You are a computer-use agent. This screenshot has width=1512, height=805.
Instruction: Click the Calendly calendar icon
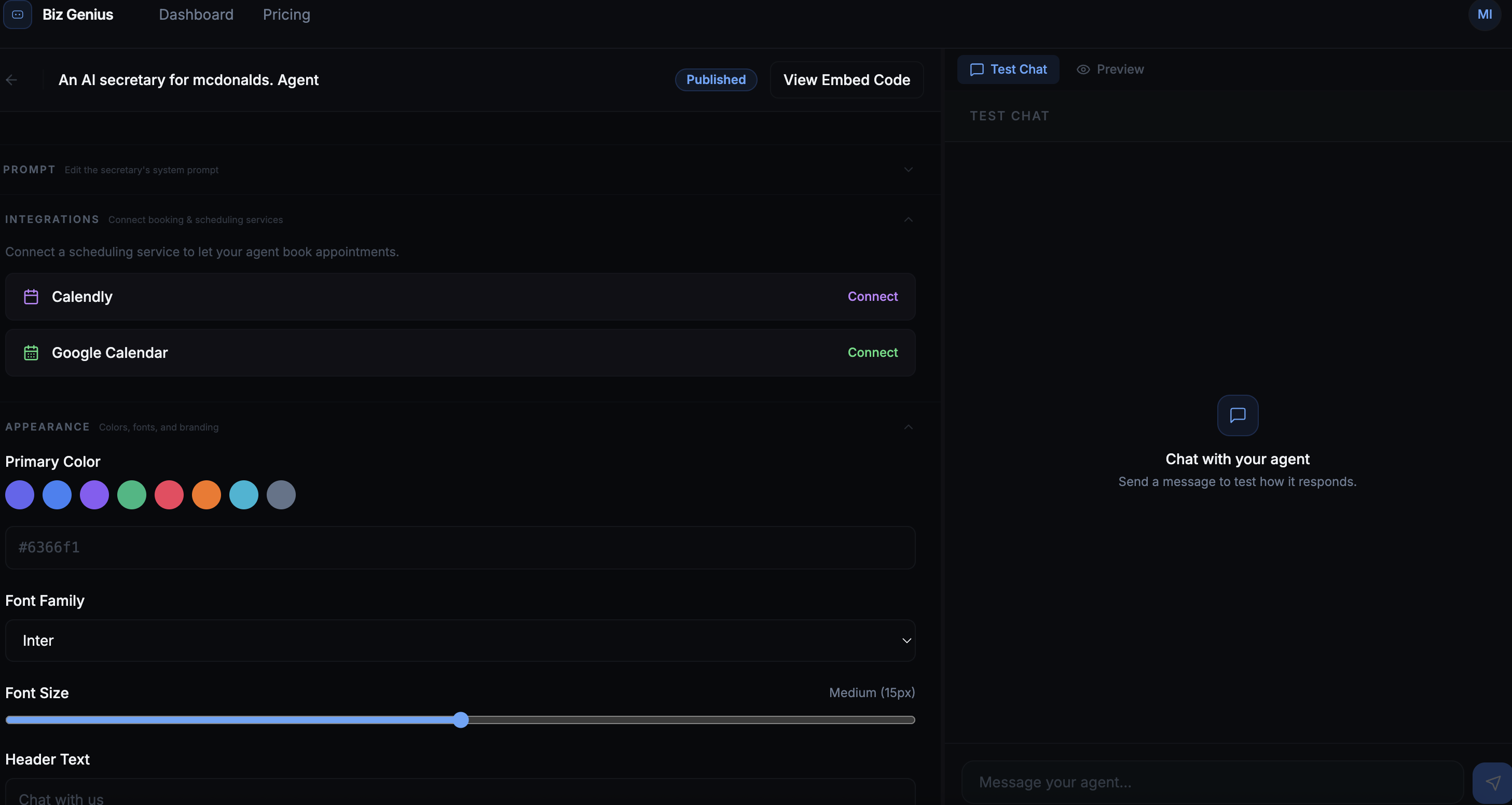coord(31,296)
